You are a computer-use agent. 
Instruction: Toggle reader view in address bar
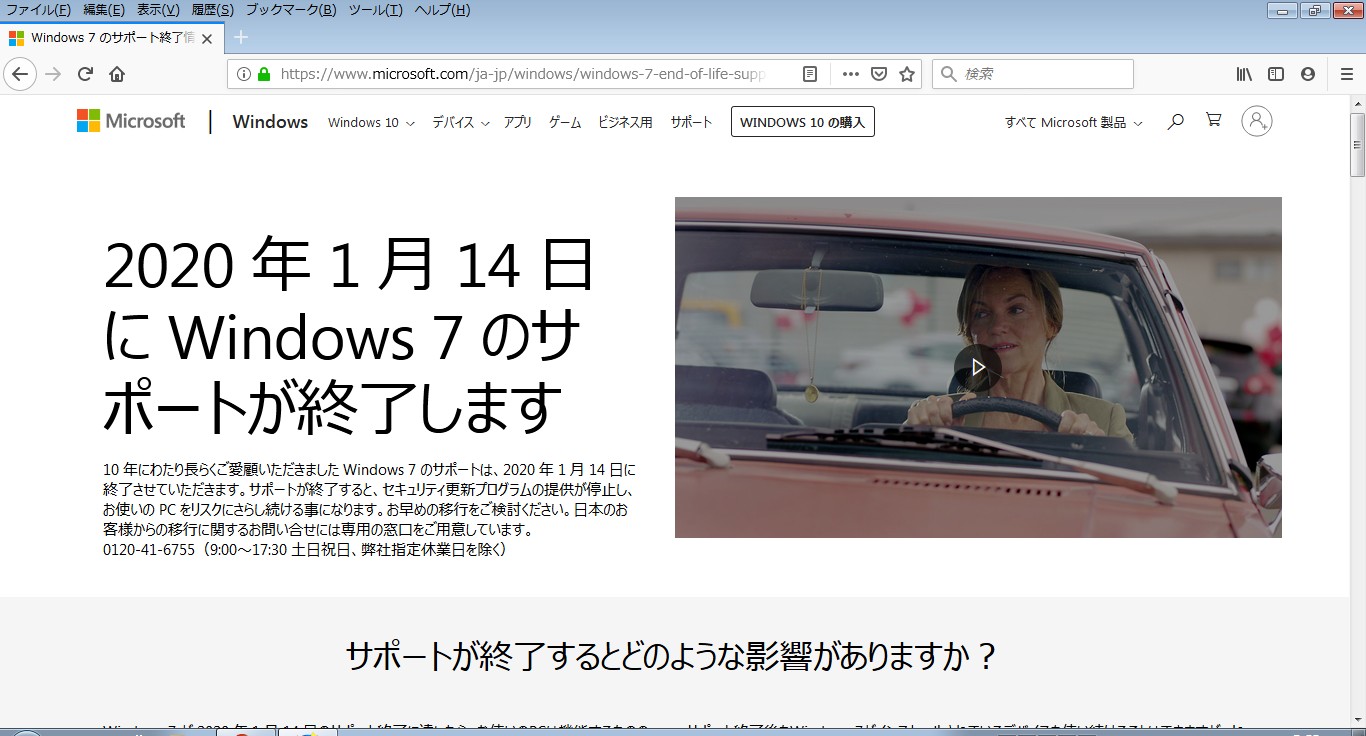(810, 74)
